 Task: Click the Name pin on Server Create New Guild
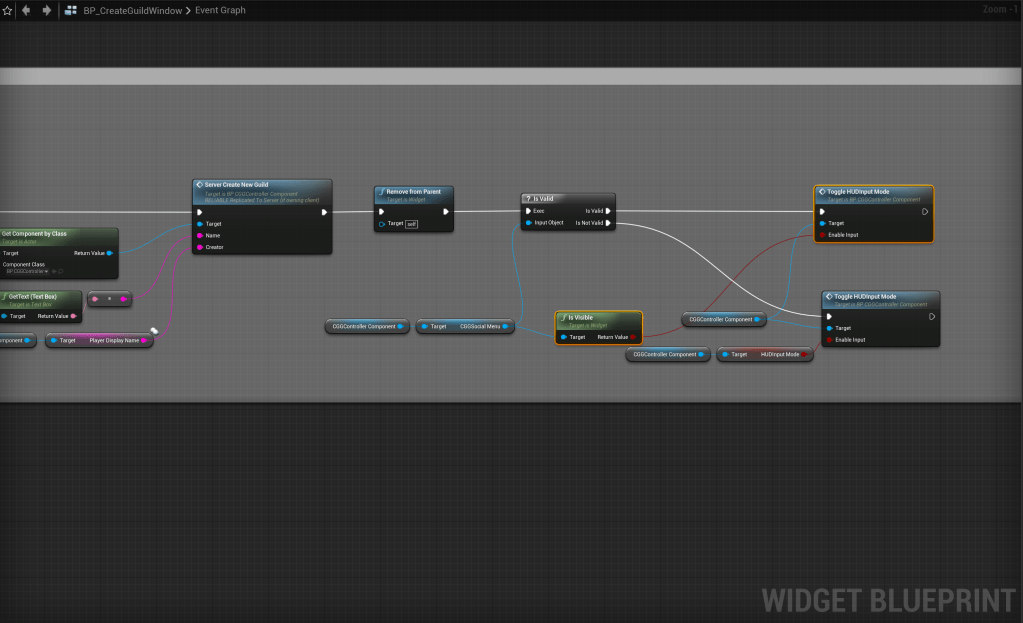point(200,235)
